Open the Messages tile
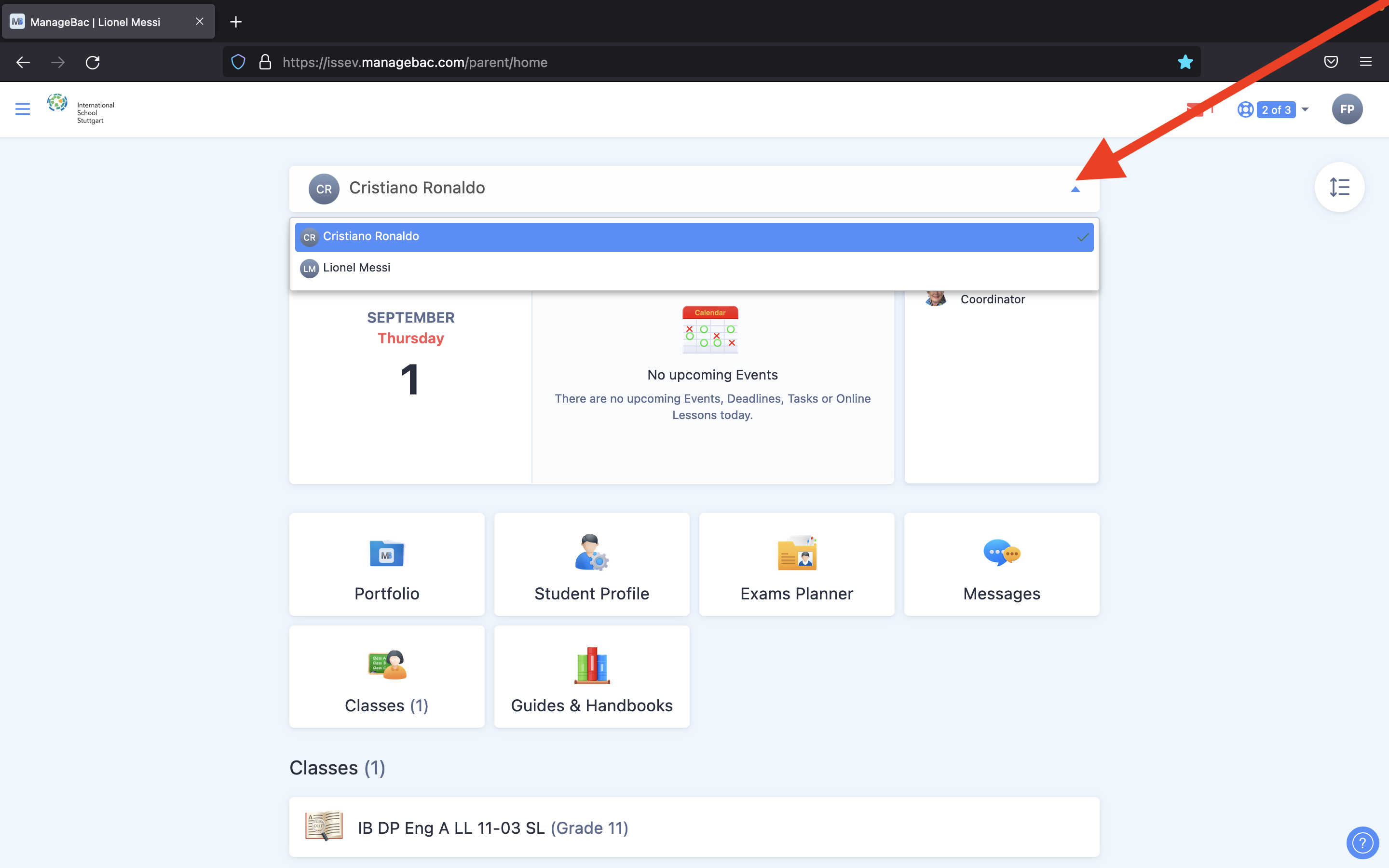 pyautogui.click(x=1002, y=564)
